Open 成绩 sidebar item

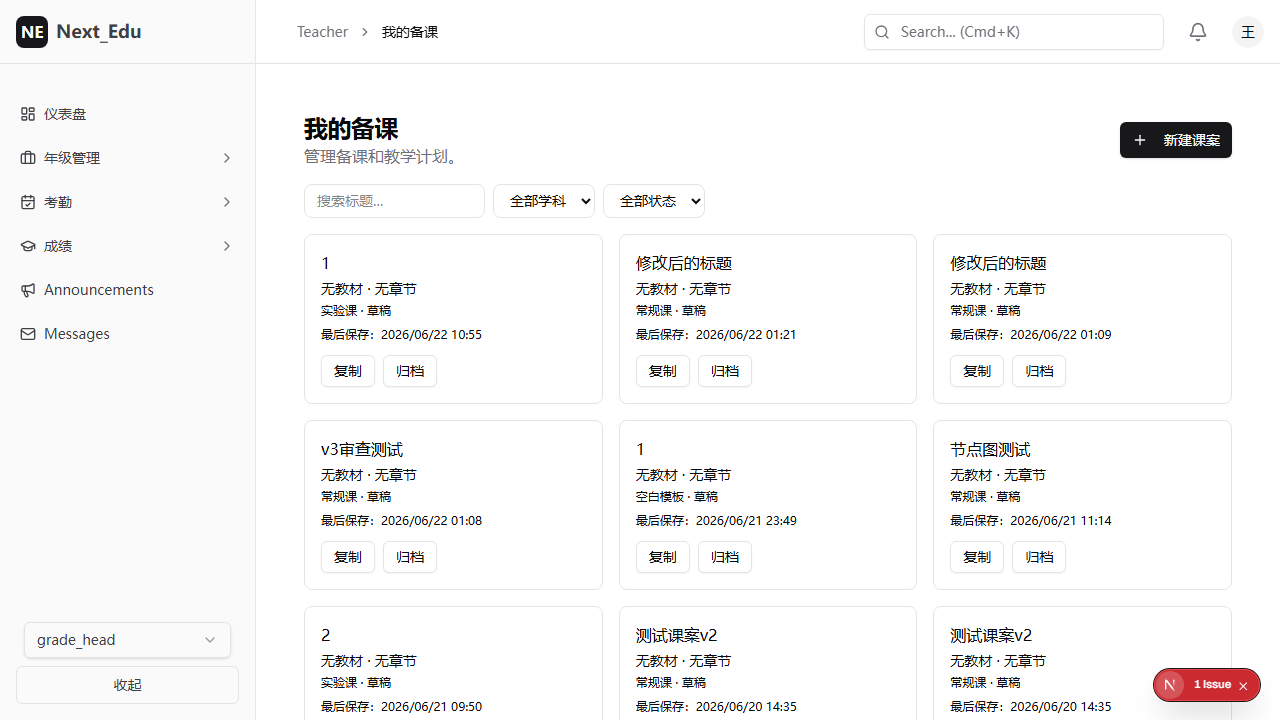click(128, 246)
